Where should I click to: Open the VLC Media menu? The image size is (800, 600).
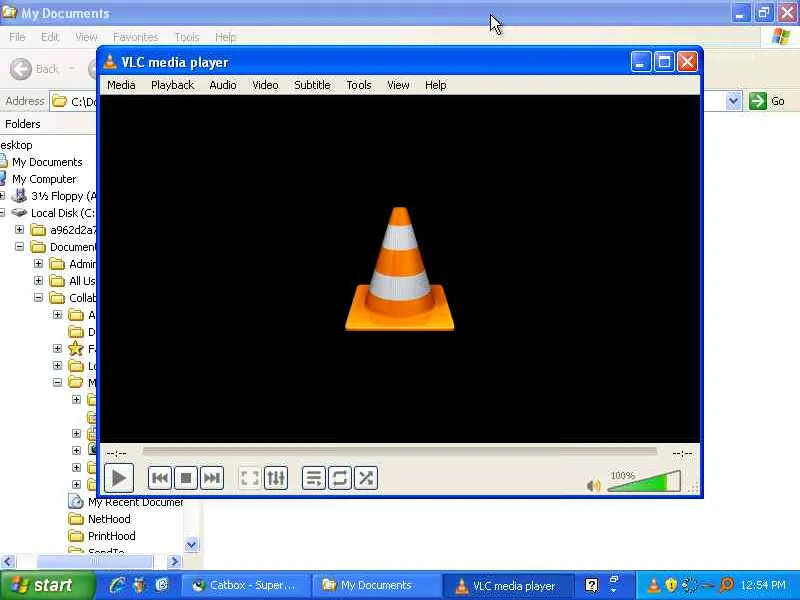click(121, 85)
